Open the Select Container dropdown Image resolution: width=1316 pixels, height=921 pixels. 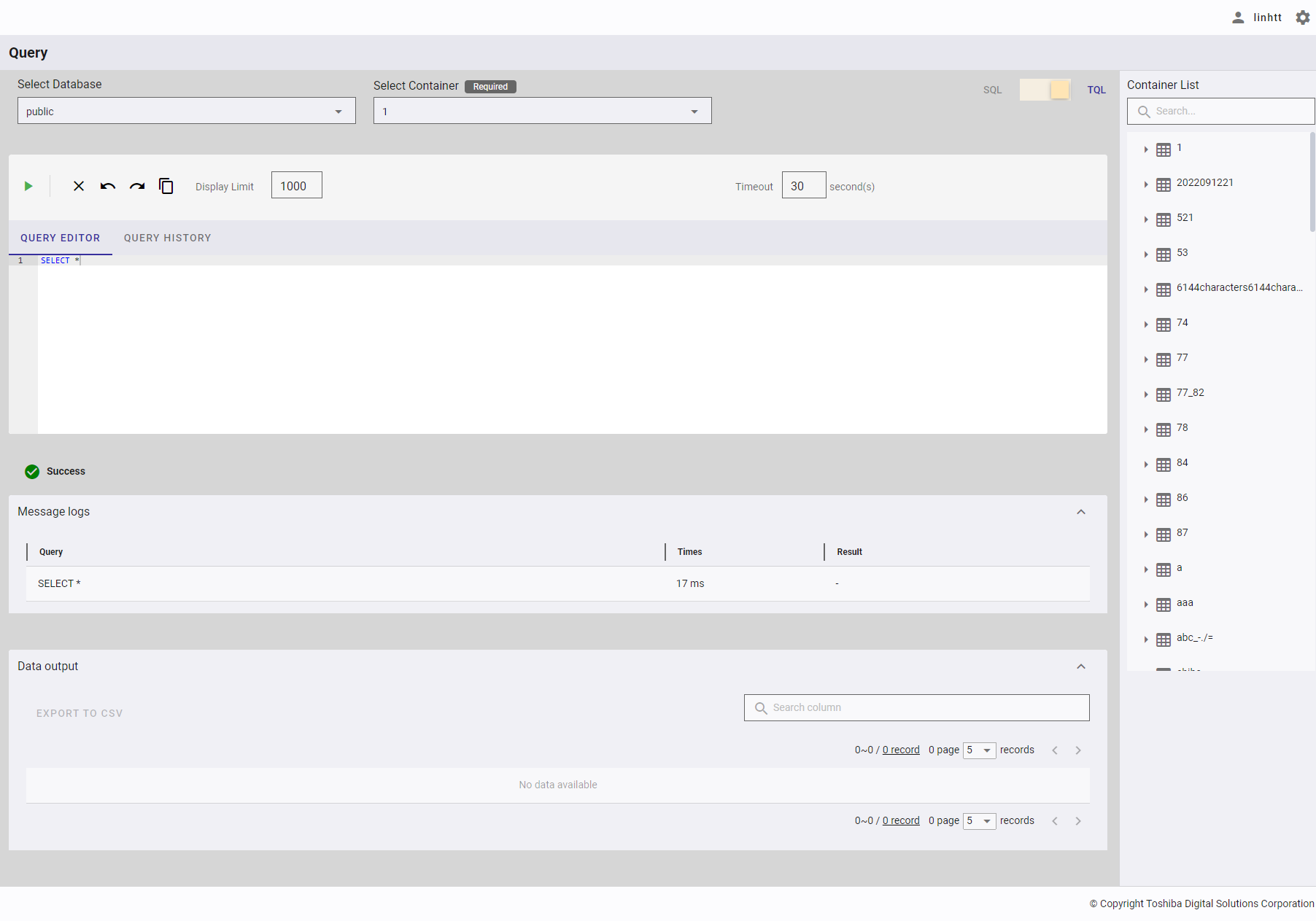542,111
